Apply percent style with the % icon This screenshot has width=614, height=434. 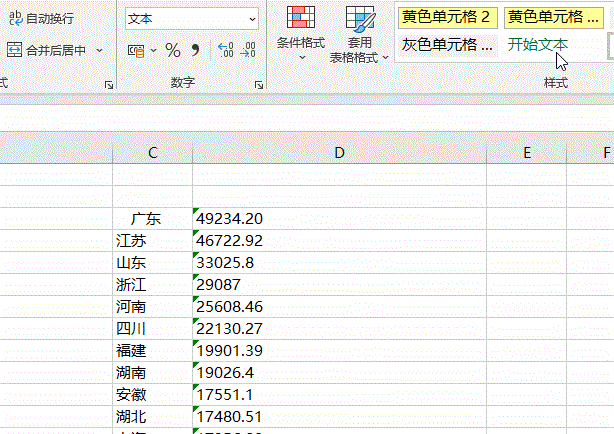point(173,51)
